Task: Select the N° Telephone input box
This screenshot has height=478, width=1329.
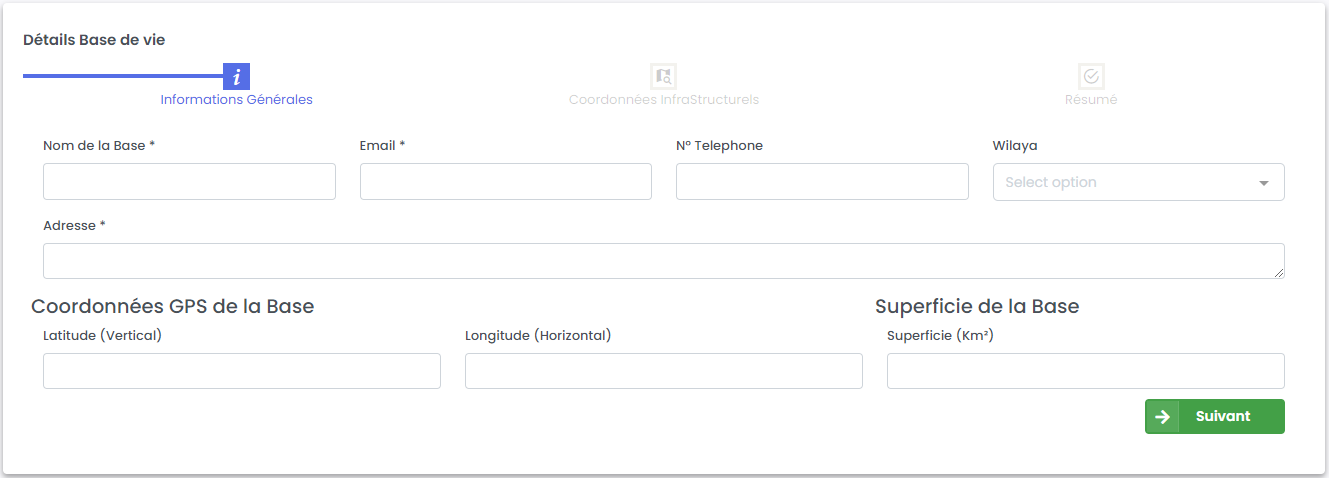Action: click(822, 182)
